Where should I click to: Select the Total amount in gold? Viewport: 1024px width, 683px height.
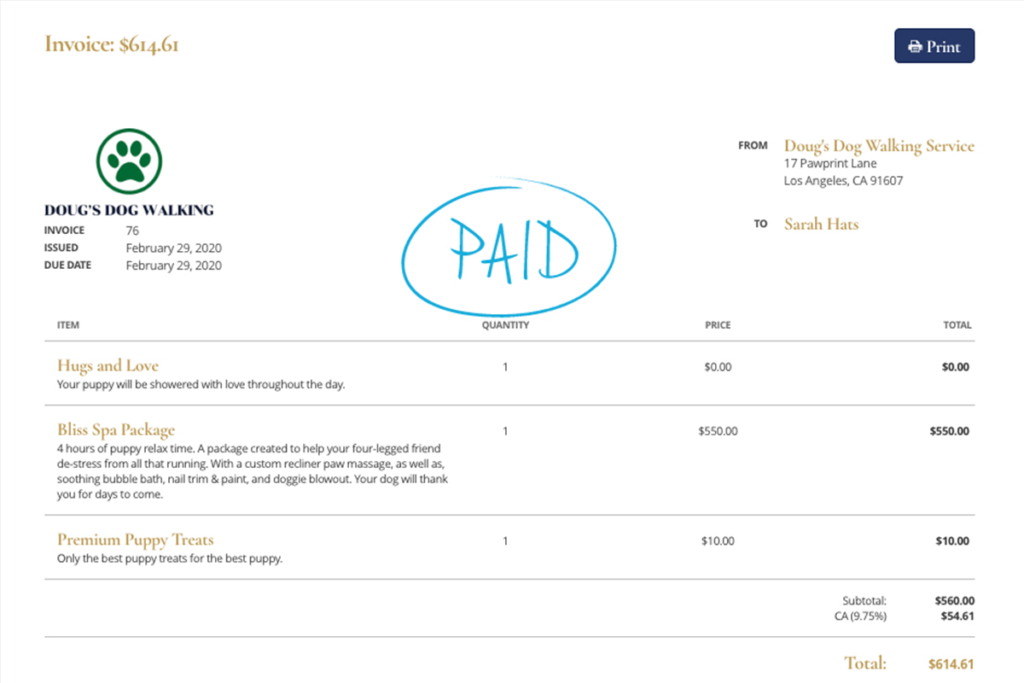coord(951,663)
